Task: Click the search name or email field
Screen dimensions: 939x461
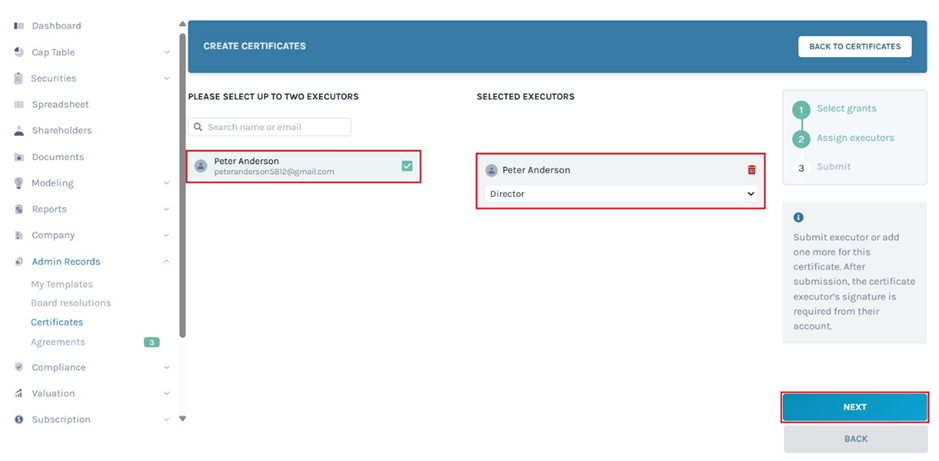Action: [x=270, y=127]
